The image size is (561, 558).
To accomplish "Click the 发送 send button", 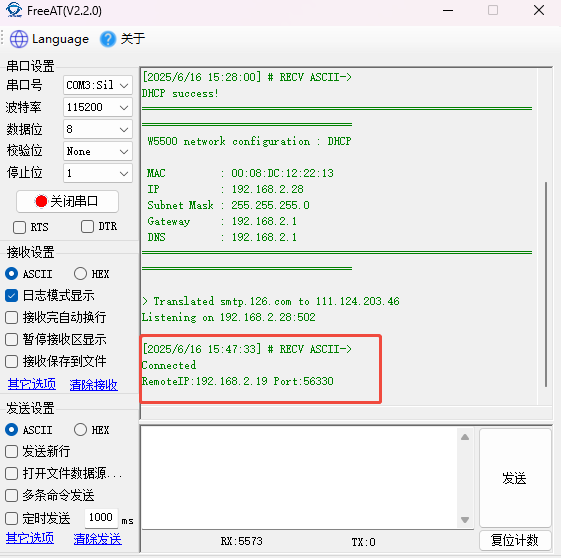I will (515, 478).
